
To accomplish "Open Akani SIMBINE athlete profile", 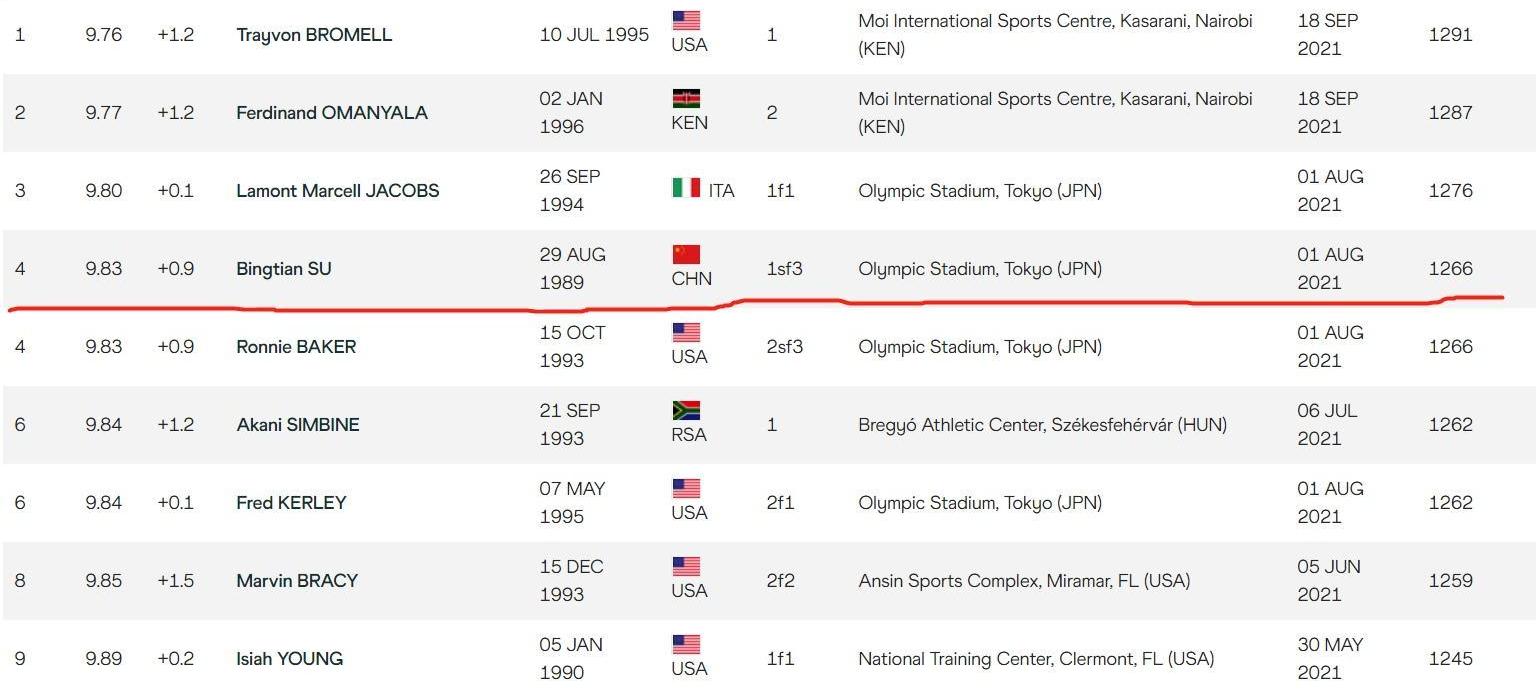I will (x=298, y=425).
